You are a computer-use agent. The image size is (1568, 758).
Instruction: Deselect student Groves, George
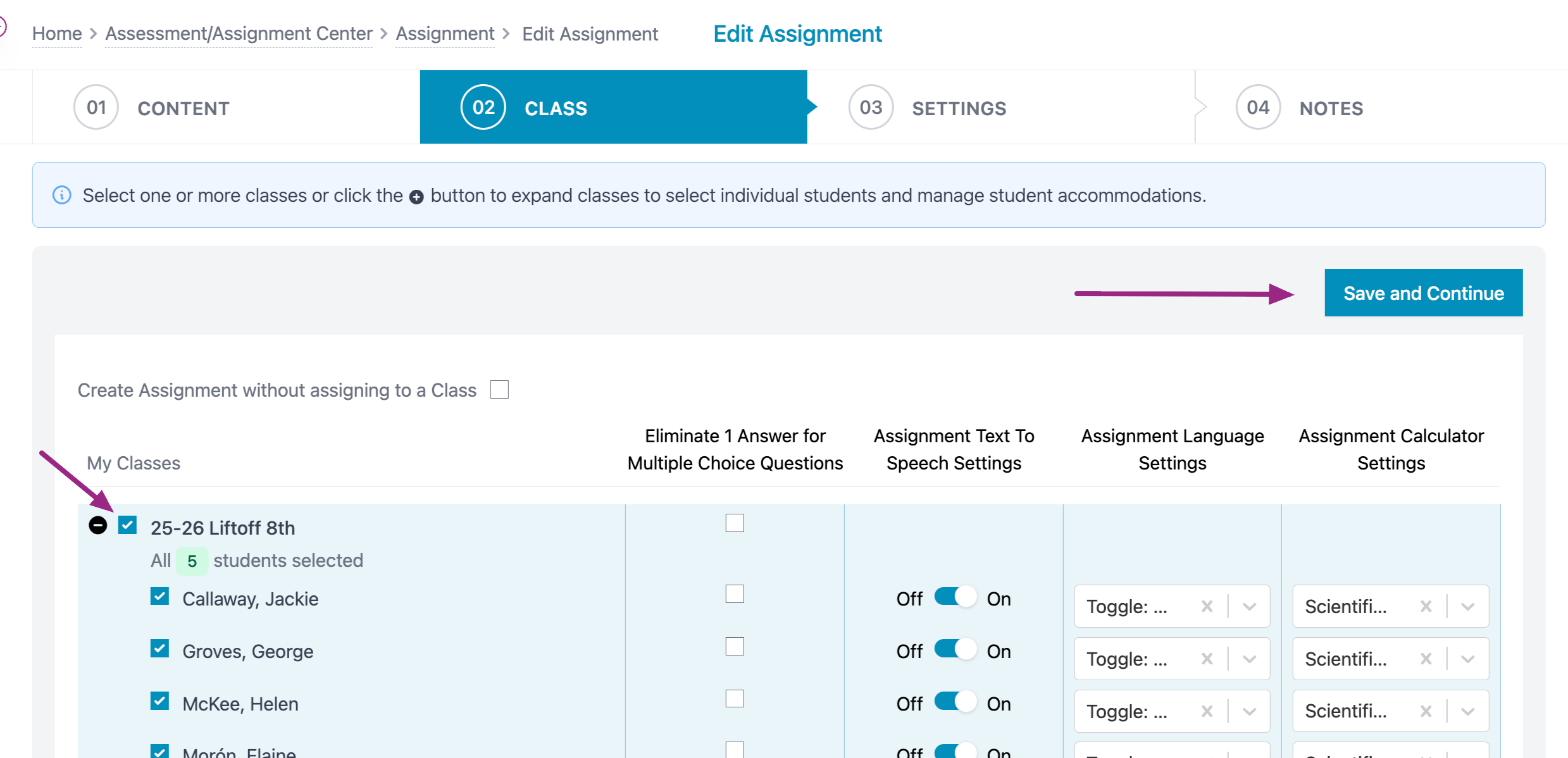pyautogui.click(x=159, y=649)
